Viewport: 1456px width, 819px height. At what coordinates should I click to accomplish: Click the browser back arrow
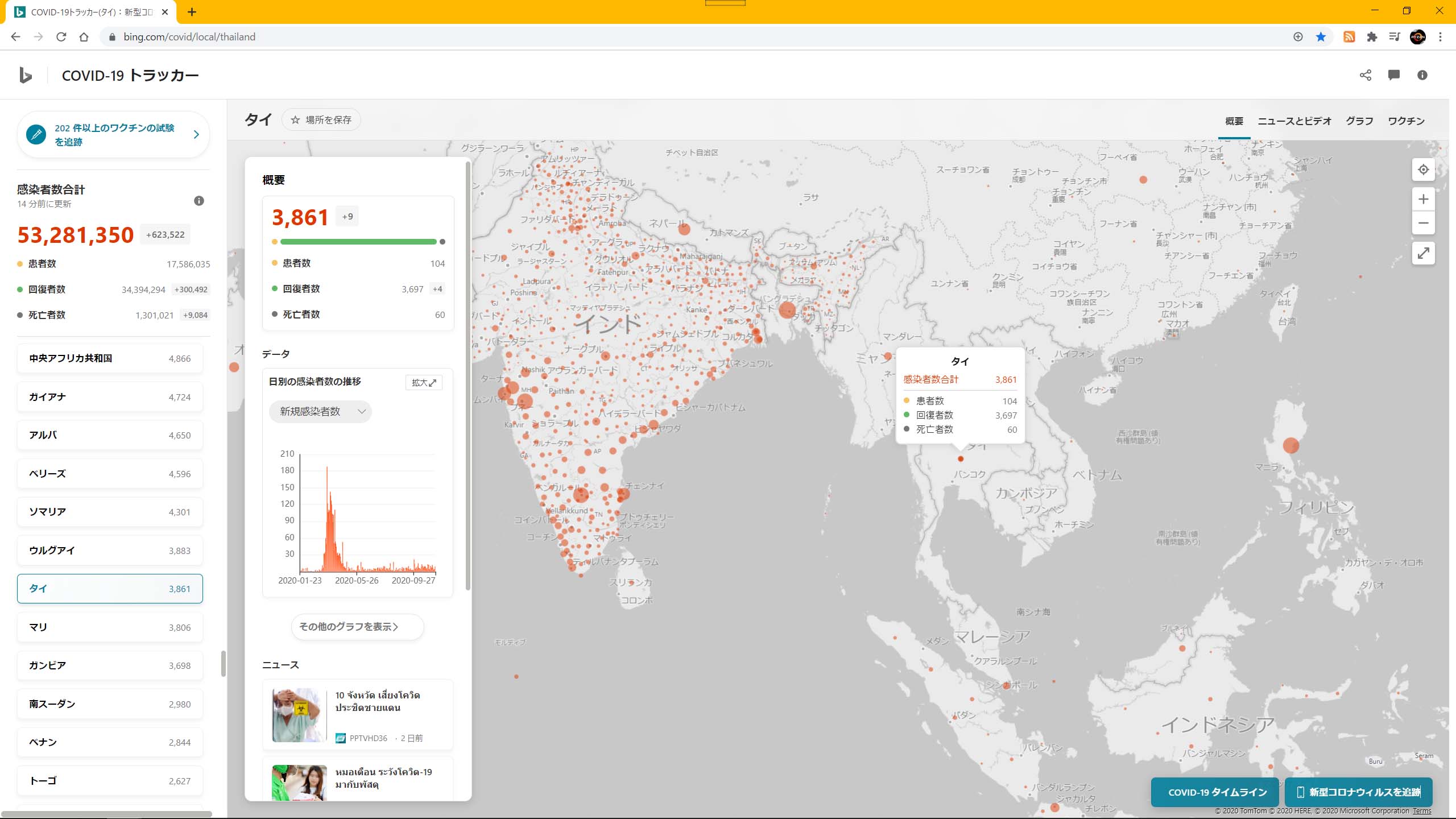15,37
